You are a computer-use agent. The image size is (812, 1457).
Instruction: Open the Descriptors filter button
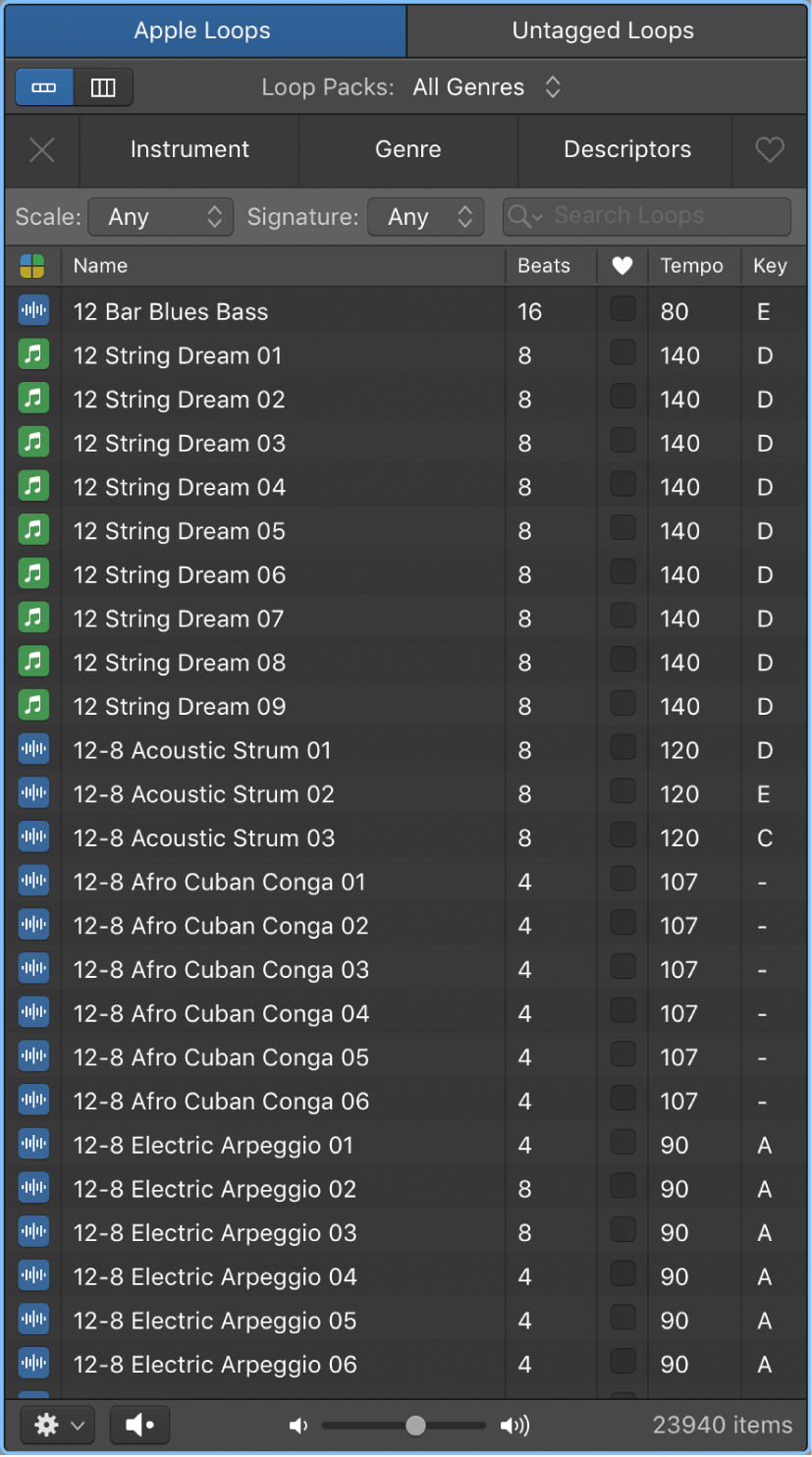coord(626,150)
